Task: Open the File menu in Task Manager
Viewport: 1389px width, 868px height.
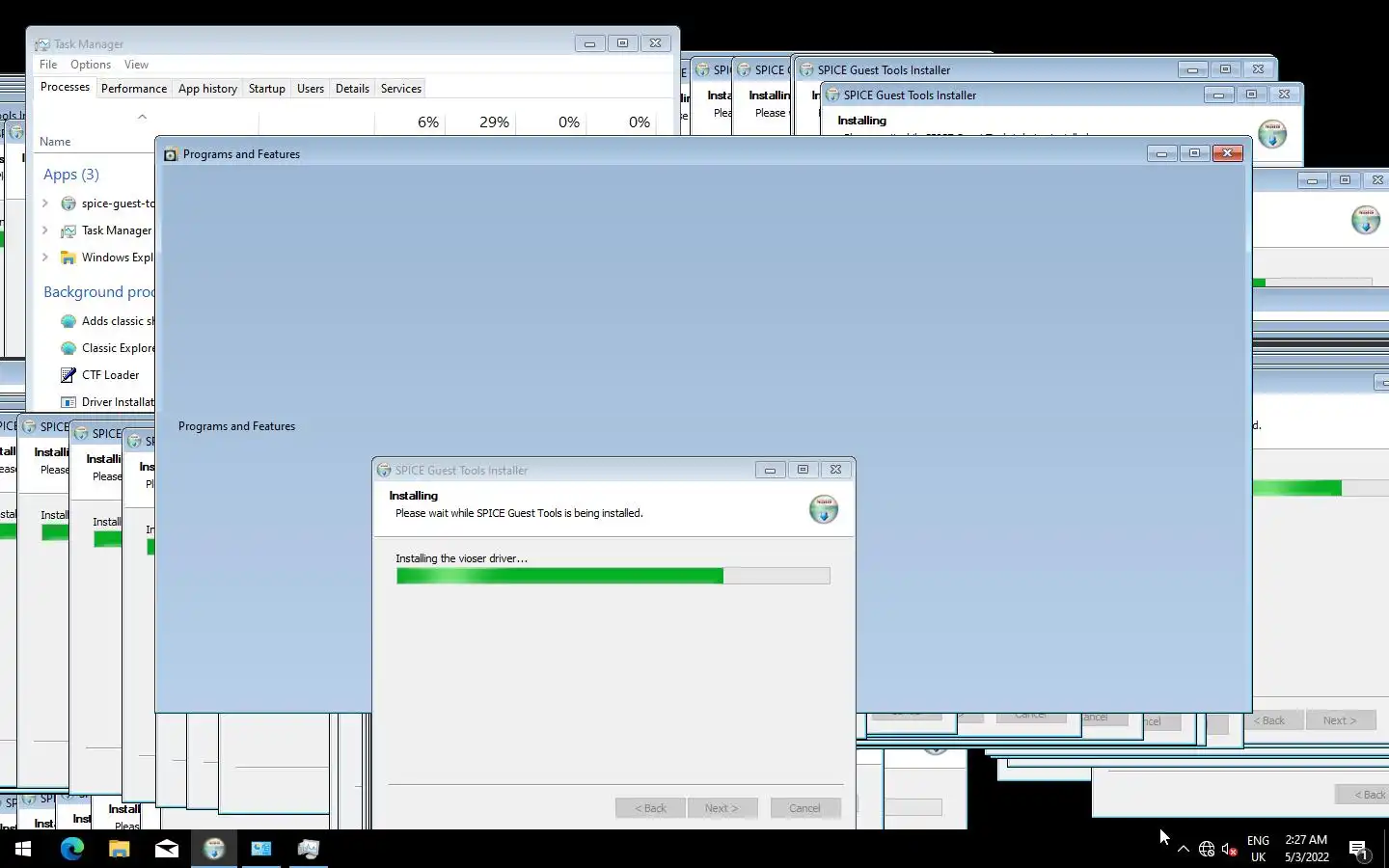Action: [x=48, y=65]
